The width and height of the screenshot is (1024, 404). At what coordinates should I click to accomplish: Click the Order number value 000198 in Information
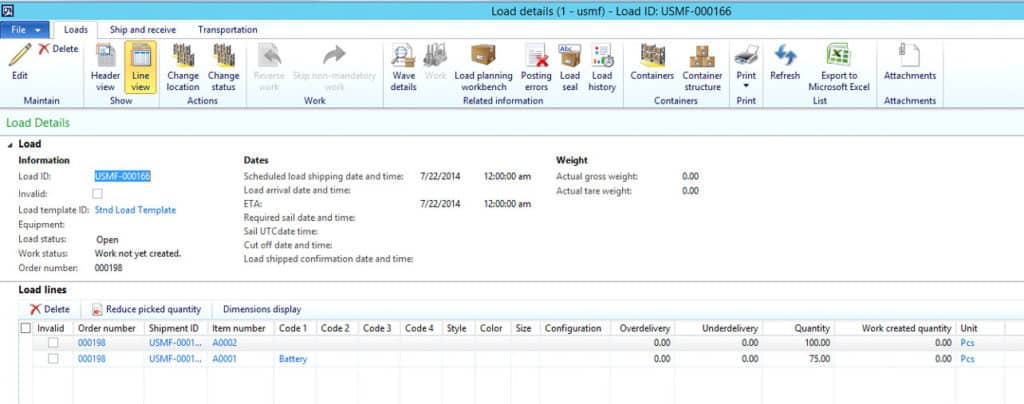(108, 268)
